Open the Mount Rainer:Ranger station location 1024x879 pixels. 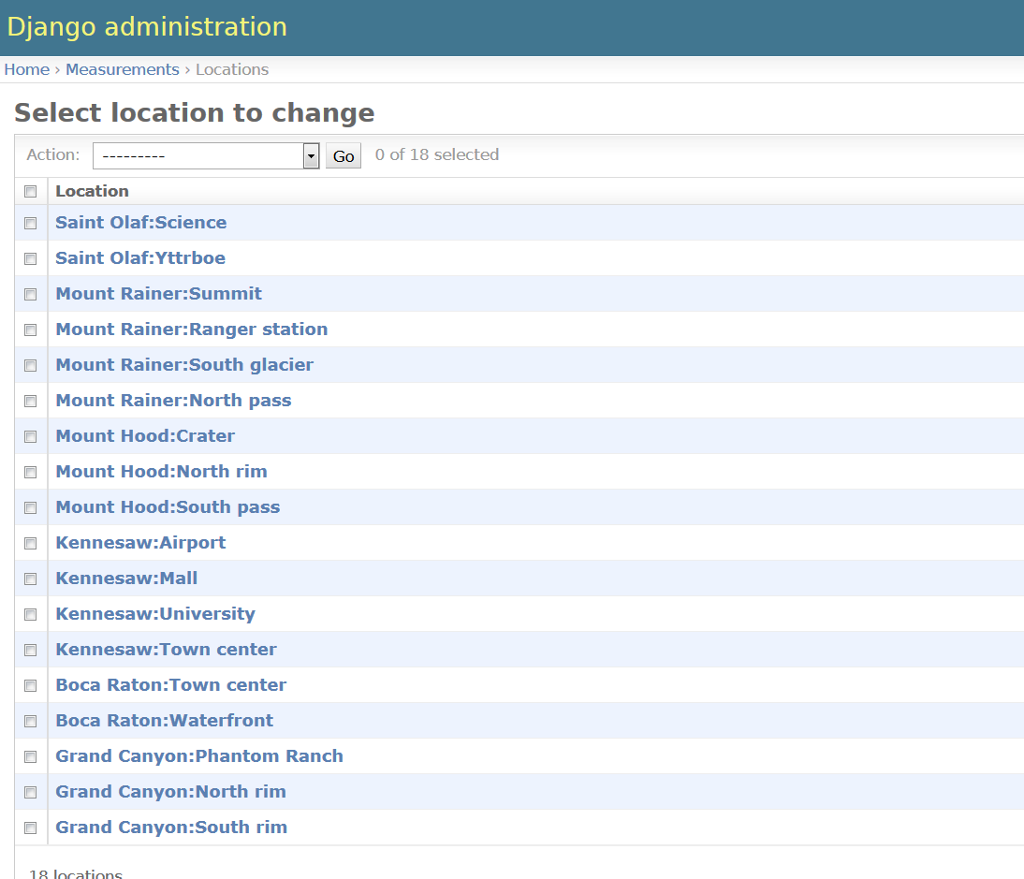191,329
